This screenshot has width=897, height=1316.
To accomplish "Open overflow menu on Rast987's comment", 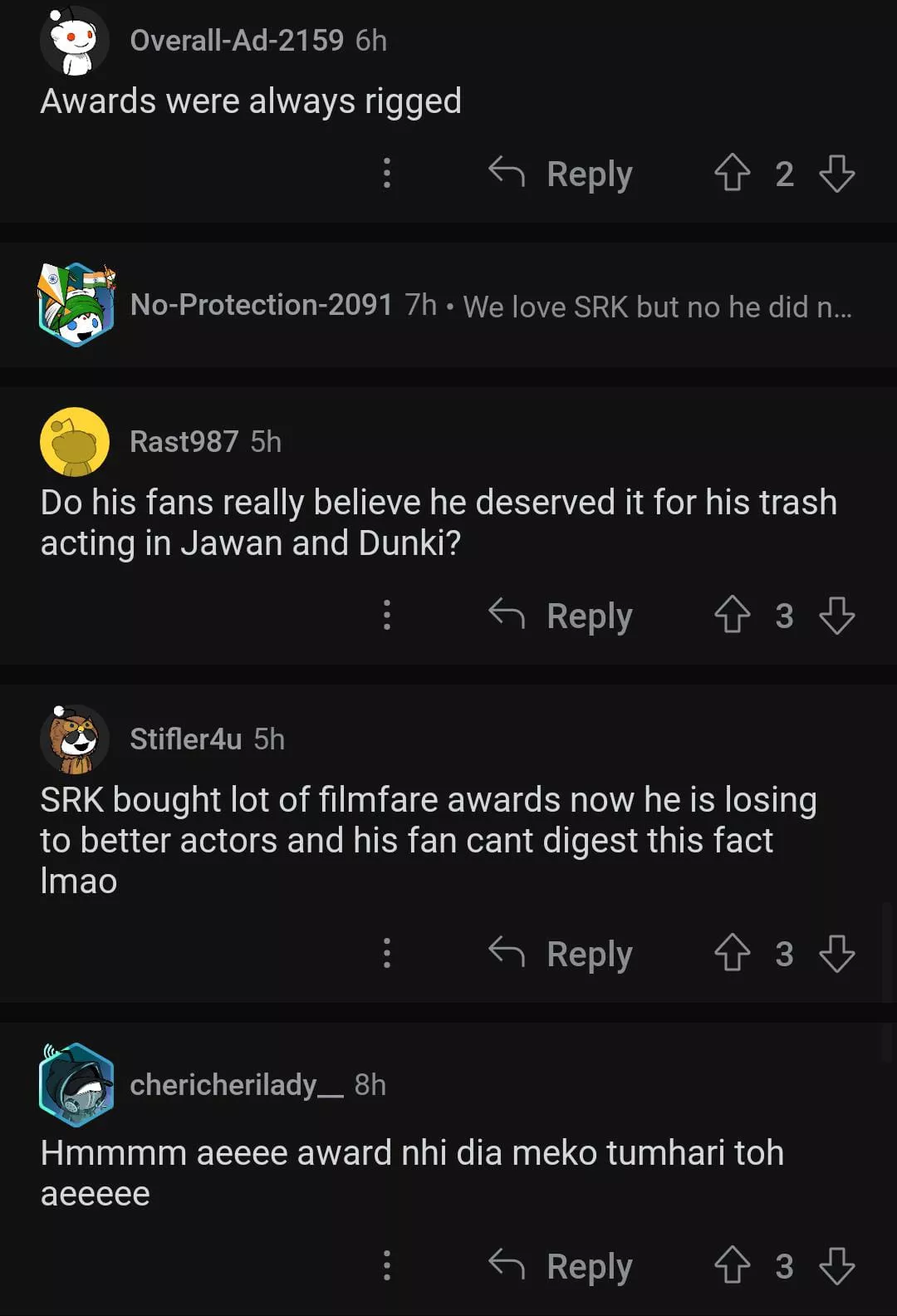I will [387, 615].
